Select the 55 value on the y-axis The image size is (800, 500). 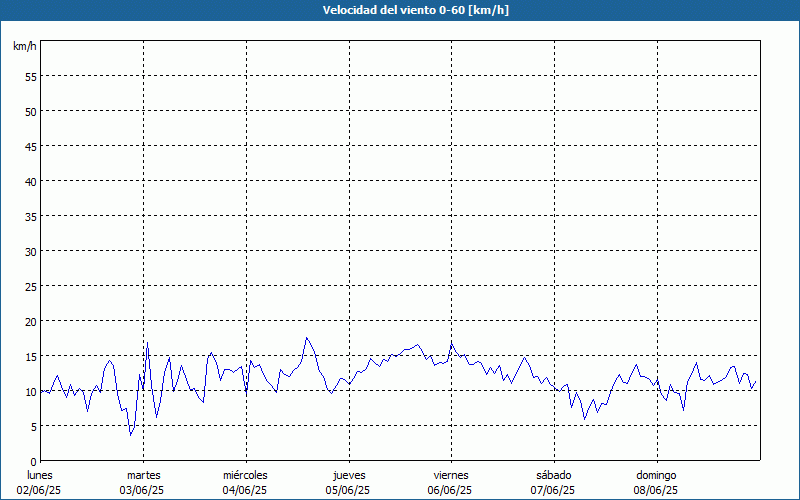(x=31, y=77)
